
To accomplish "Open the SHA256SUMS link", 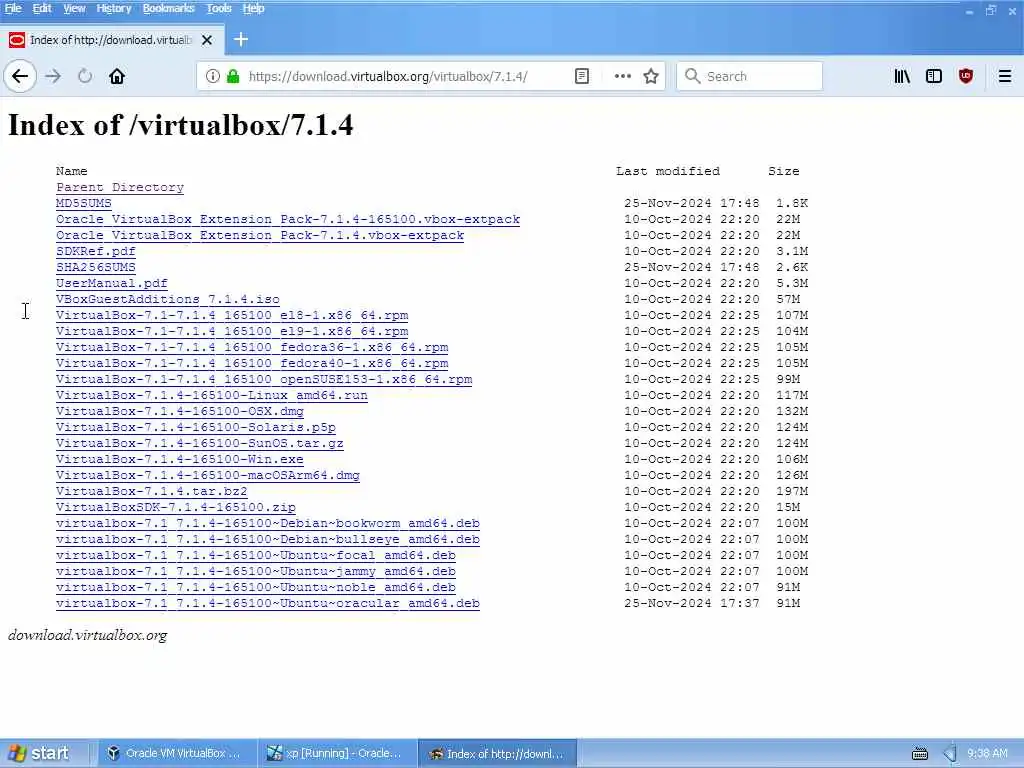I will click(x=96, y=267).
